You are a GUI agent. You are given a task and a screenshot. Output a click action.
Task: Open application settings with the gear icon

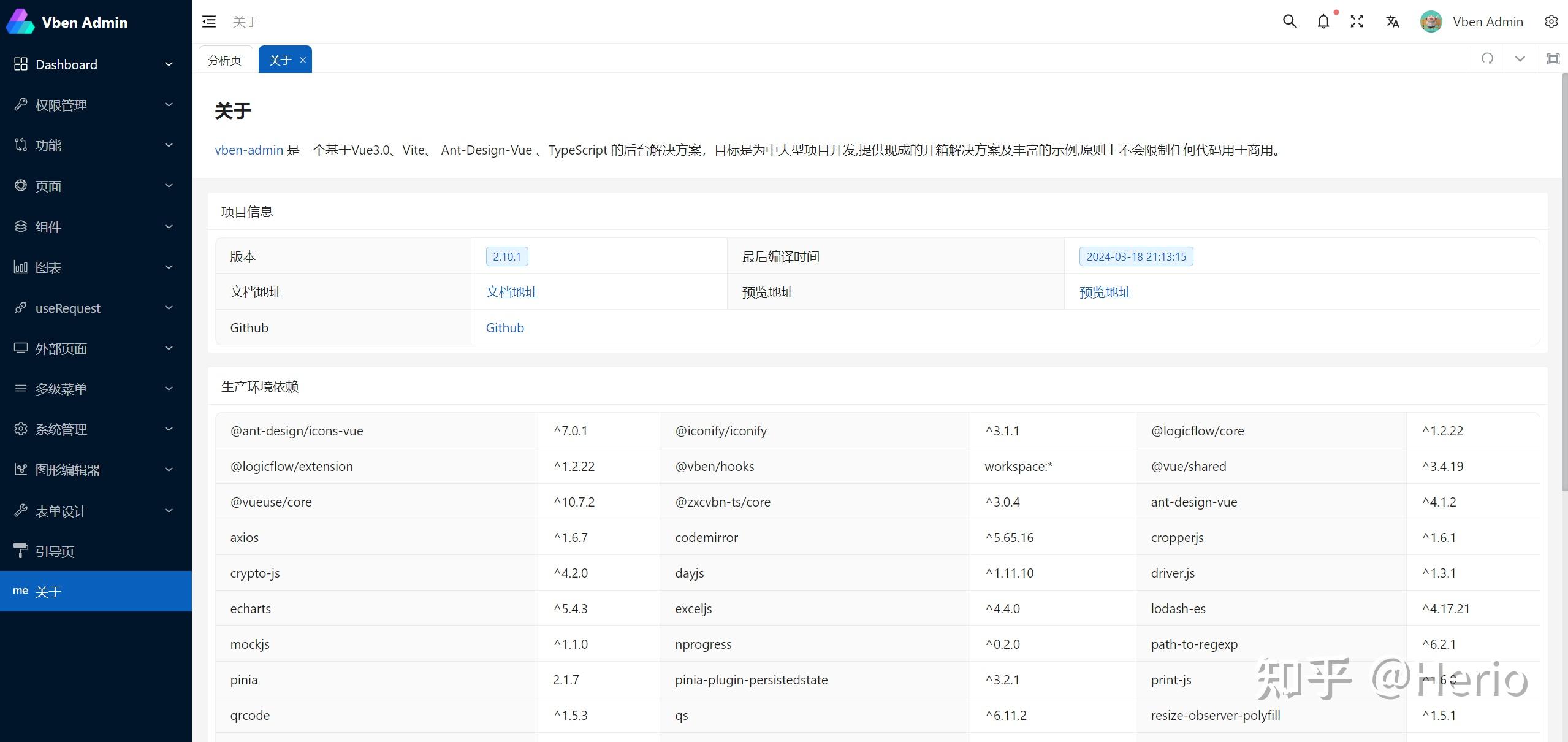tap(1551, 21)
